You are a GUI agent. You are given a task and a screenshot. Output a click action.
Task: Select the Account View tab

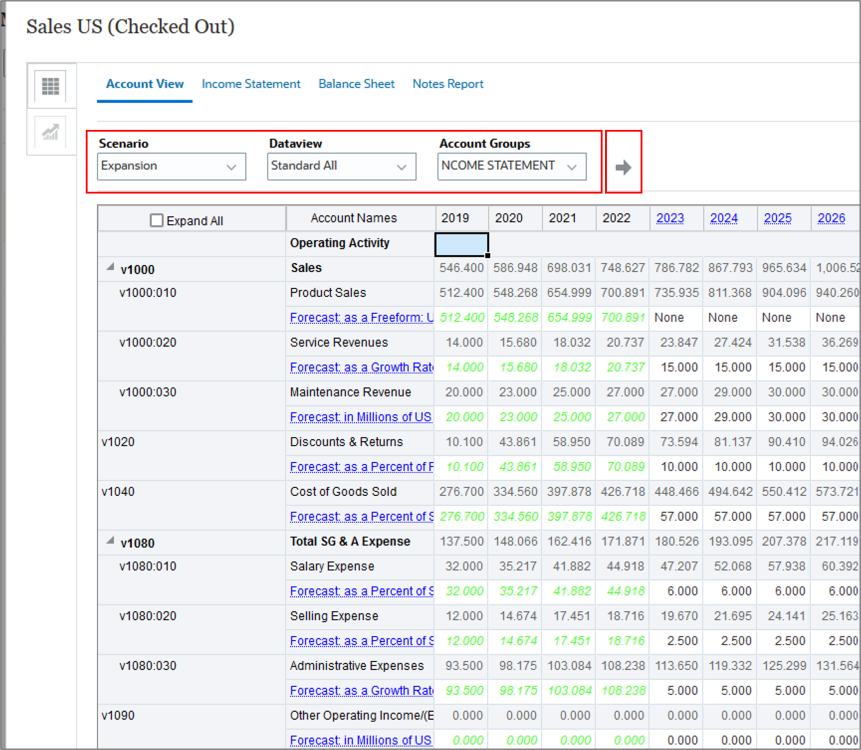click(x=145, y=84)
